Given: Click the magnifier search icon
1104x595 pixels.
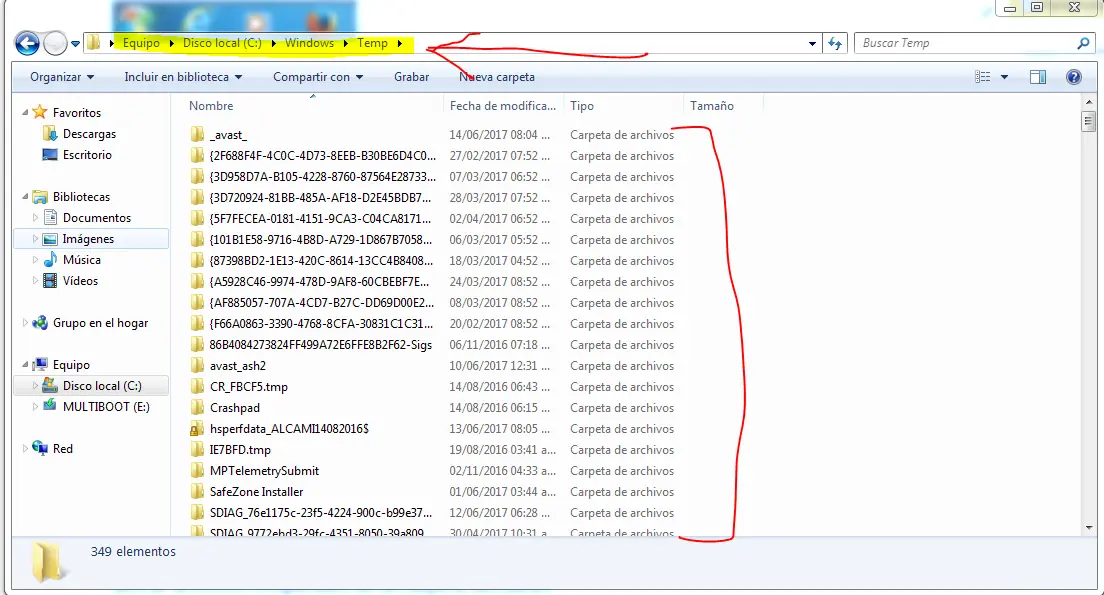Looking at the screenshot, I should [1083, 43].
